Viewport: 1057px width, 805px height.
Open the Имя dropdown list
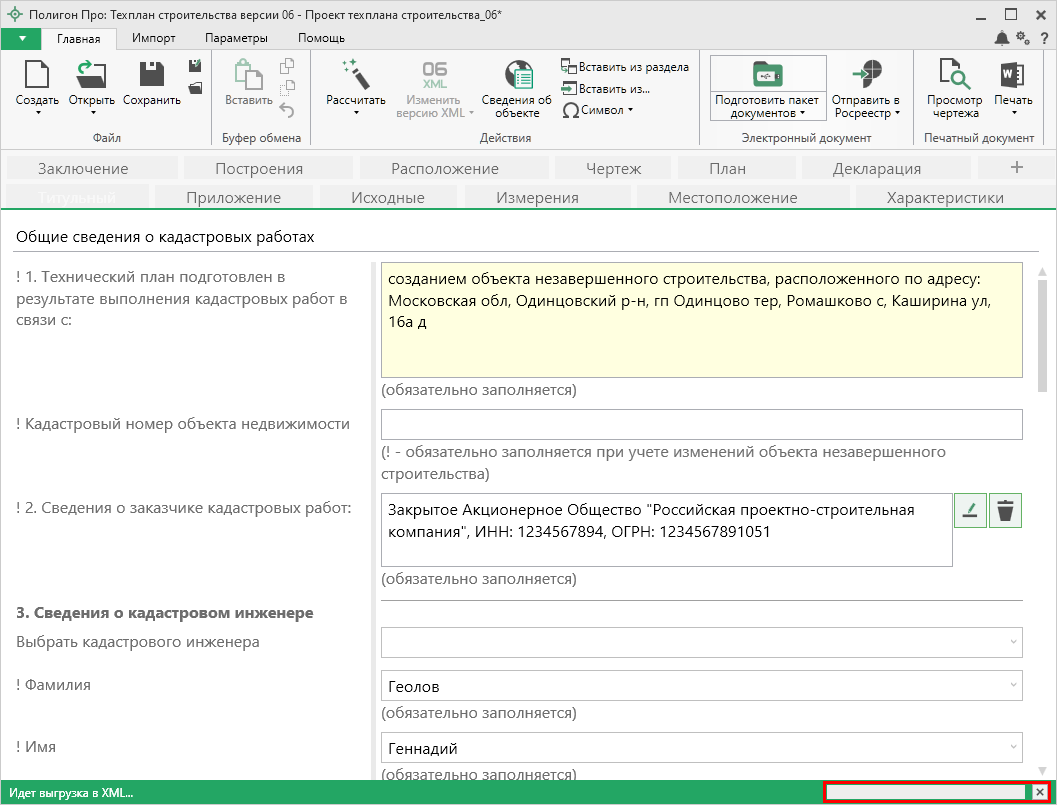(1013, 748)
